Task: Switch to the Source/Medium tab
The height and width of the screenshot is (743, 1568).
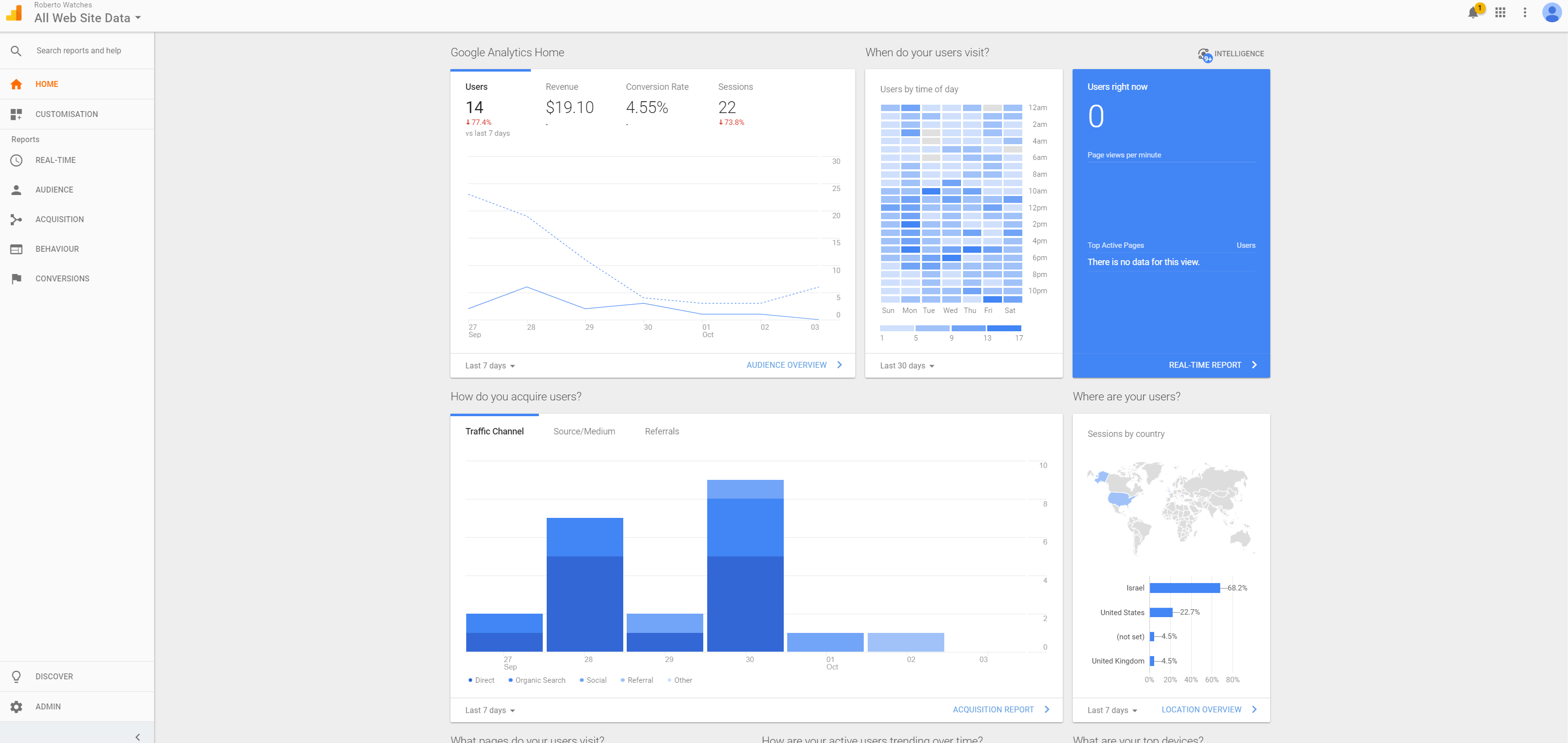Action: pos(584,431)
